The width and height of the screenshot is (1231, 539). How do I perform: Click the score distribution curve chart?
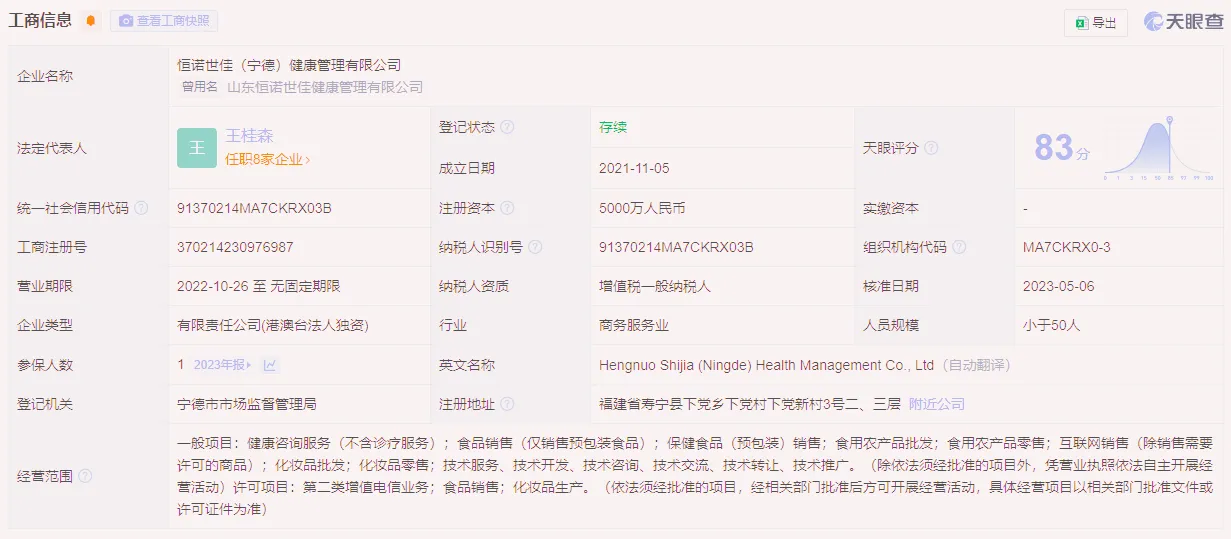[x=1159, y=148]
